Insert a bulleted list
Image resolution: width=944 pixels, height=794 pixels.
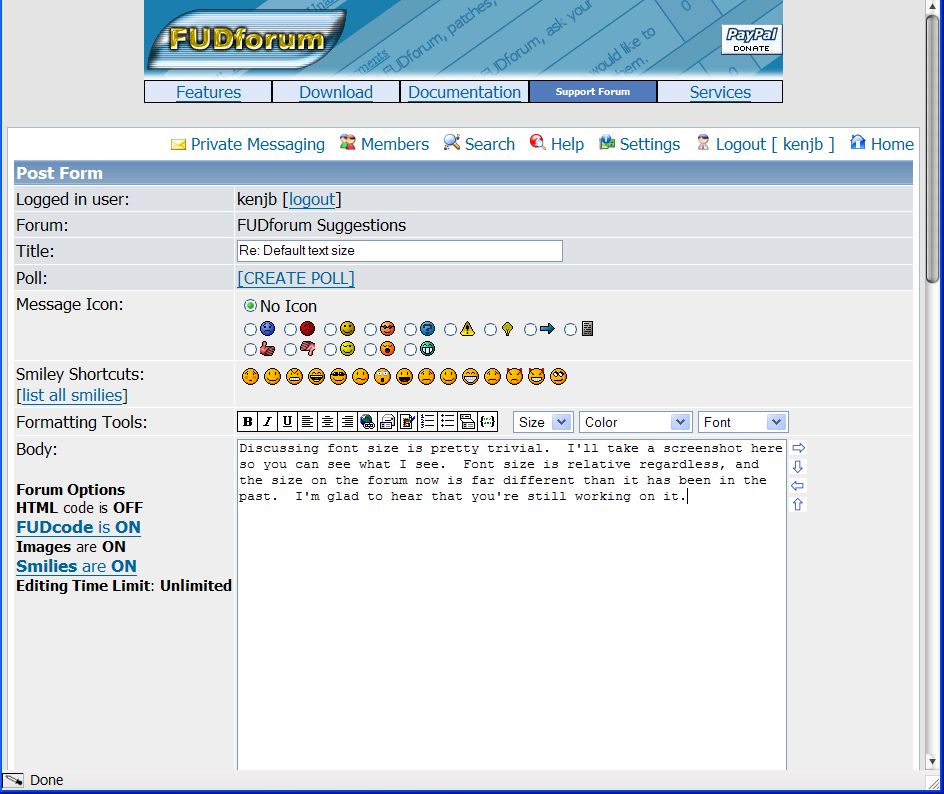tap(447, 422)
